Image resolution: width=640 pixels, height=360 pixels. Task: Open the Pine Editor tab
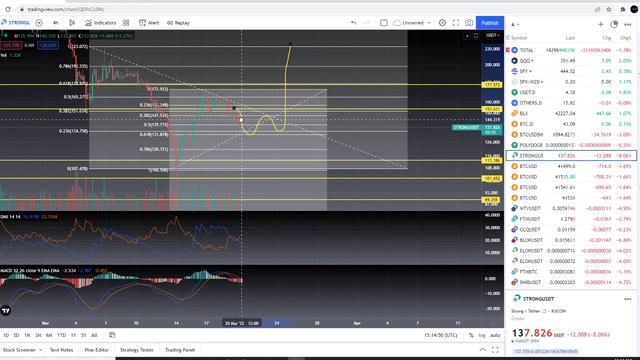pos(97,350)
